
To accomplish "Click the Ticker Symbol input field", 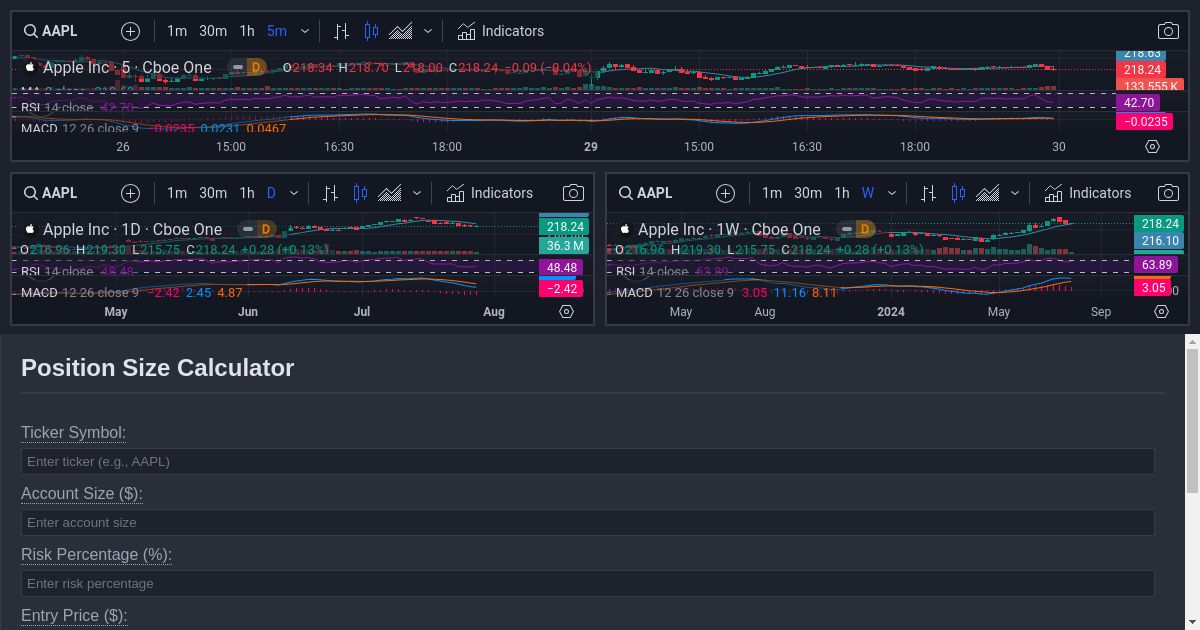I will coord(588,461).
